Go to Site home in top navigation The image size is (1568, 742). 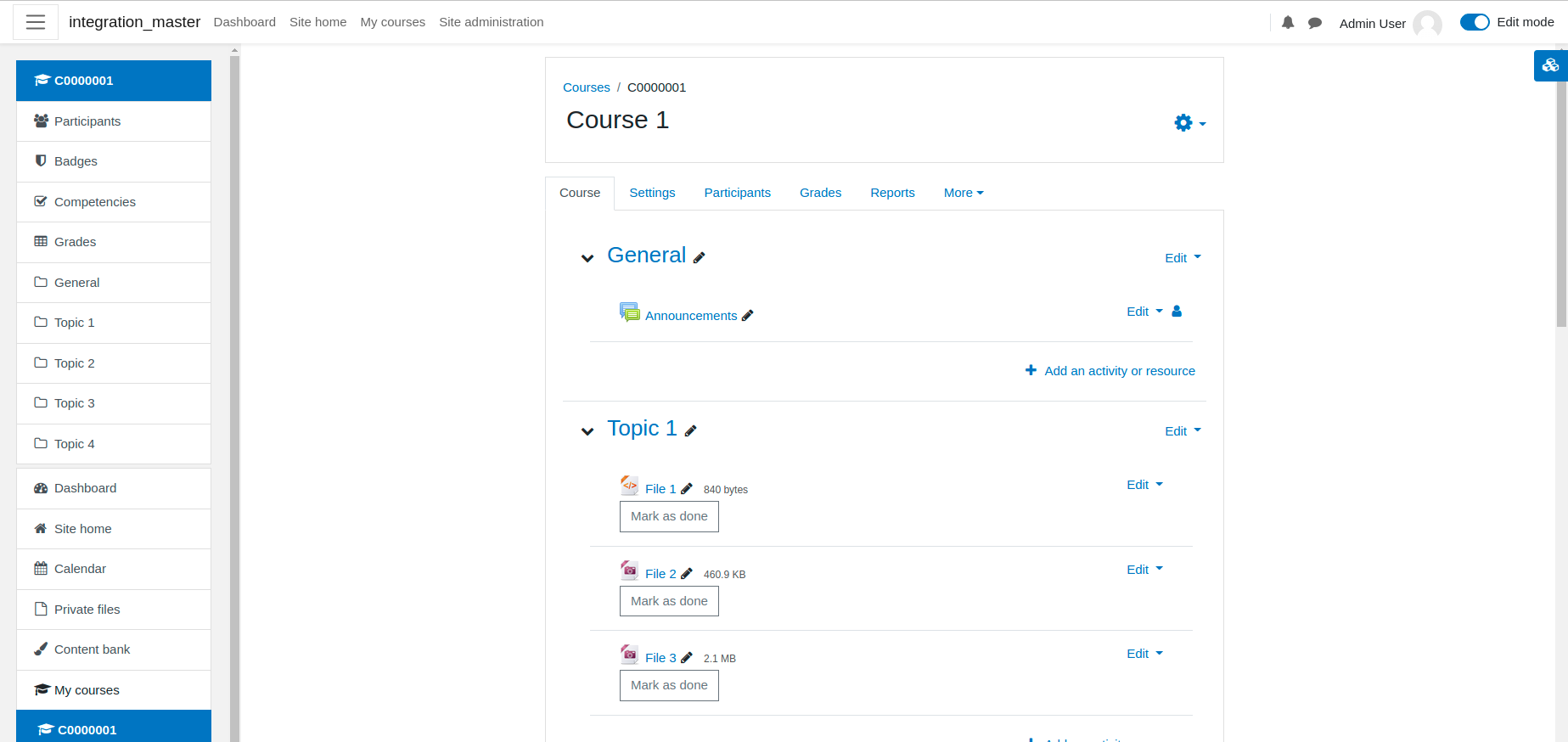tap(318, 22)
